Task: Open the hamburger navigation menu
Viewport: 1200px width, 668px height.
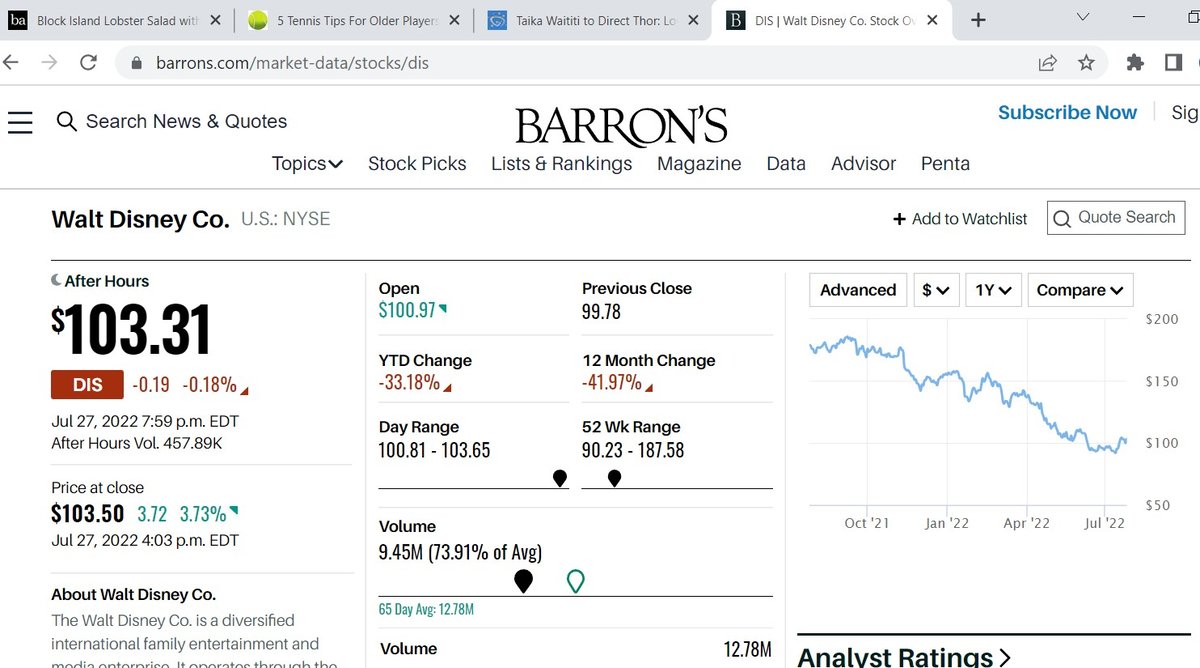Action: tap(20, 122)
